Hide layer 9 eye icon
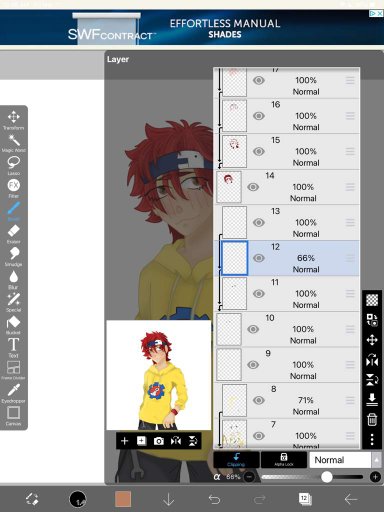Screen dimensions: 384x512 253,365
